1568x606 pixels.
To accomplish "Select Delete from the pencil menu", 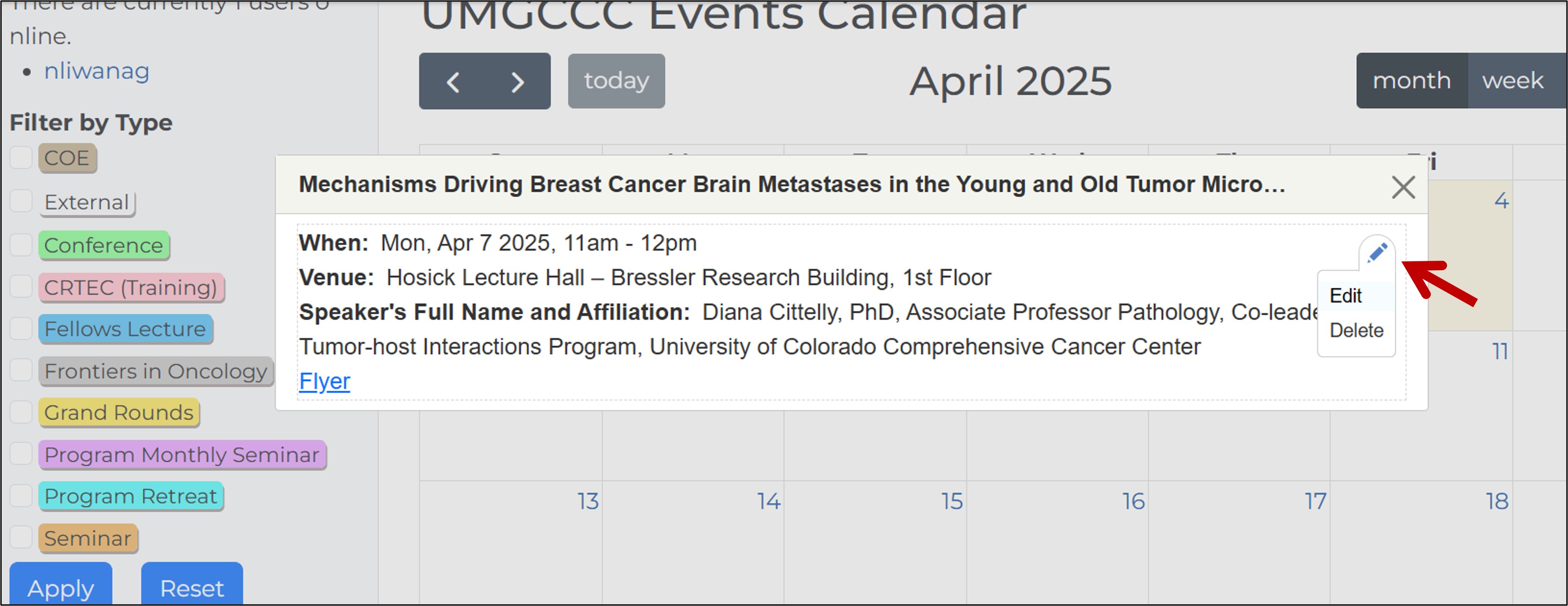I will pos(1356,331).
